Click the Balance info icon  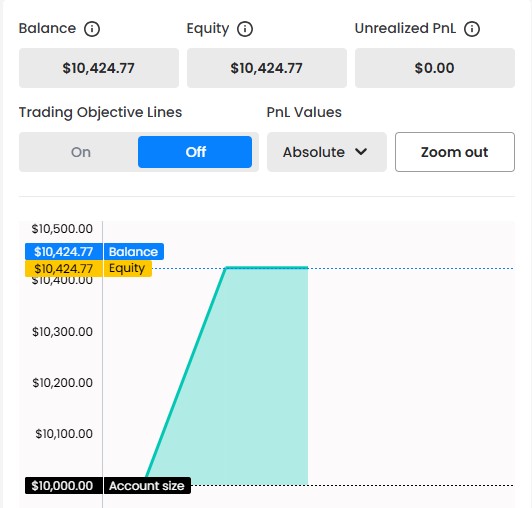92,29
